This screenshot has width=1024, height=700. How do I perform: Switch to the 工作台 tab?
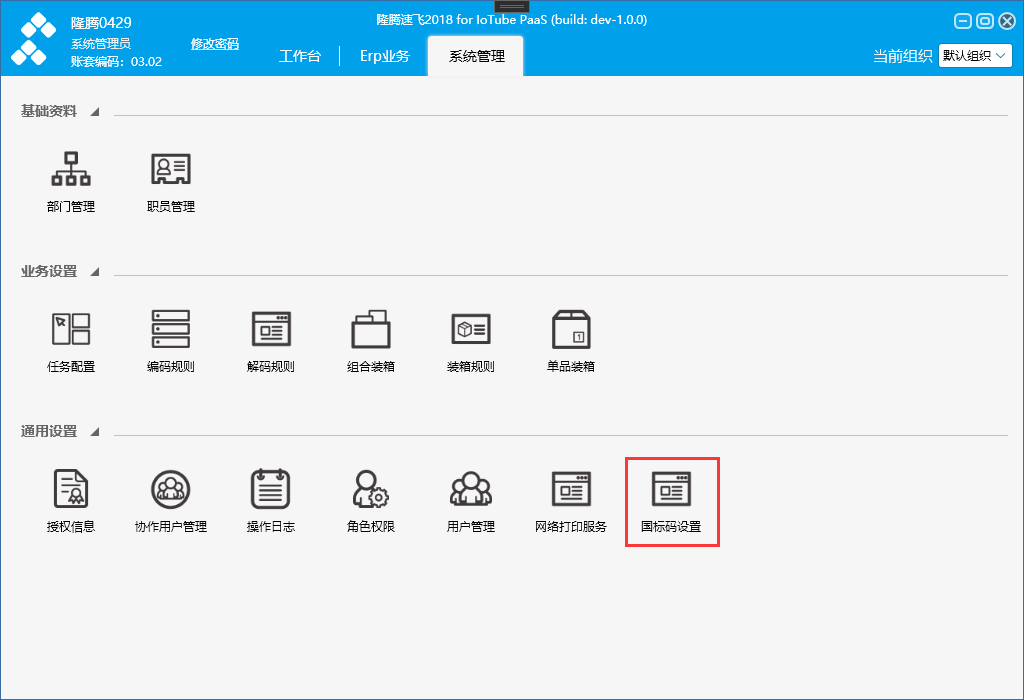300,56
